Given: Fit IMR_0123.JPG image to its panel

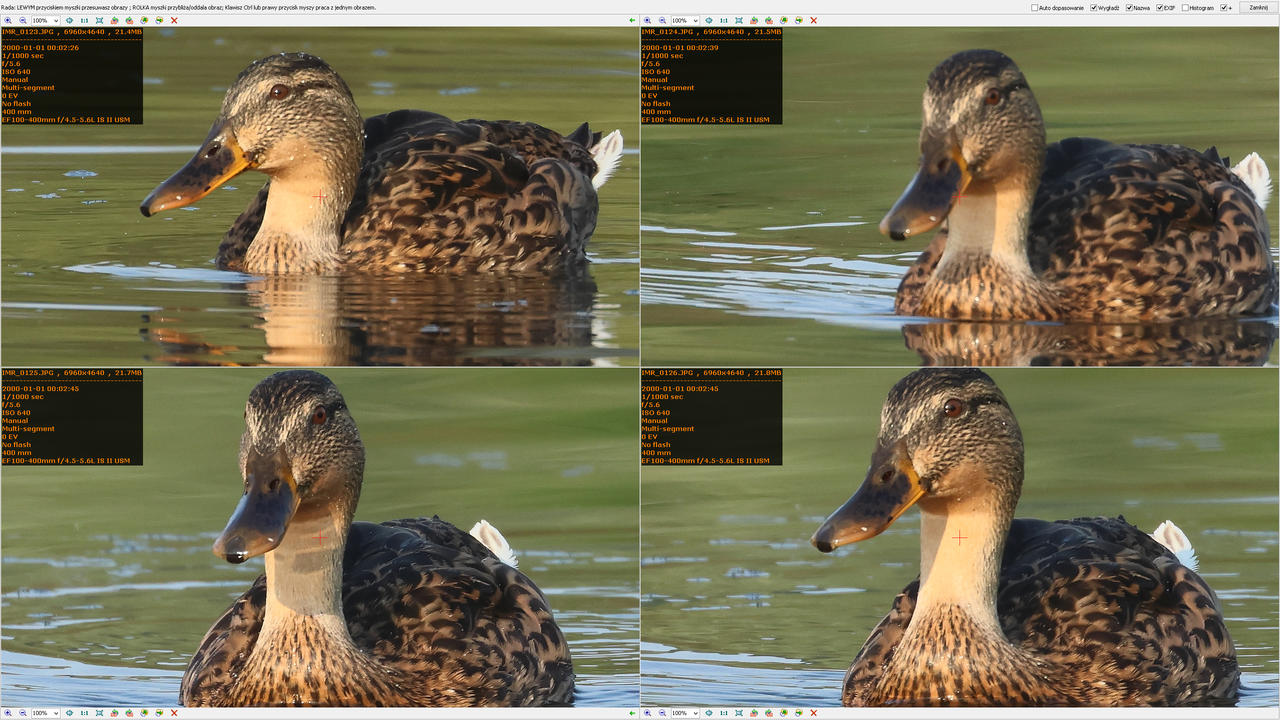Looking at the screenshot, I should click(x=99, y=20).
